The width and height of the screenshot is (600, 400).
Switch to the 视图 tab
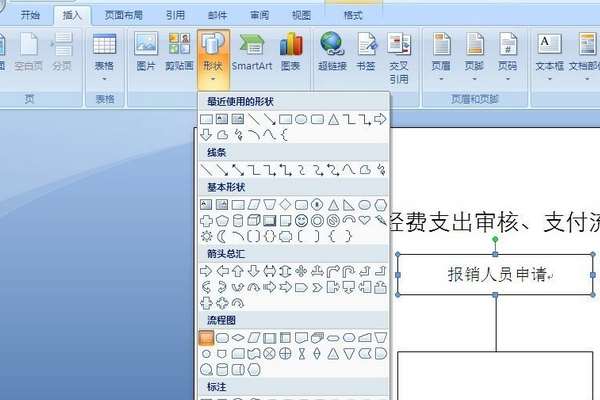tap(302, 15)
